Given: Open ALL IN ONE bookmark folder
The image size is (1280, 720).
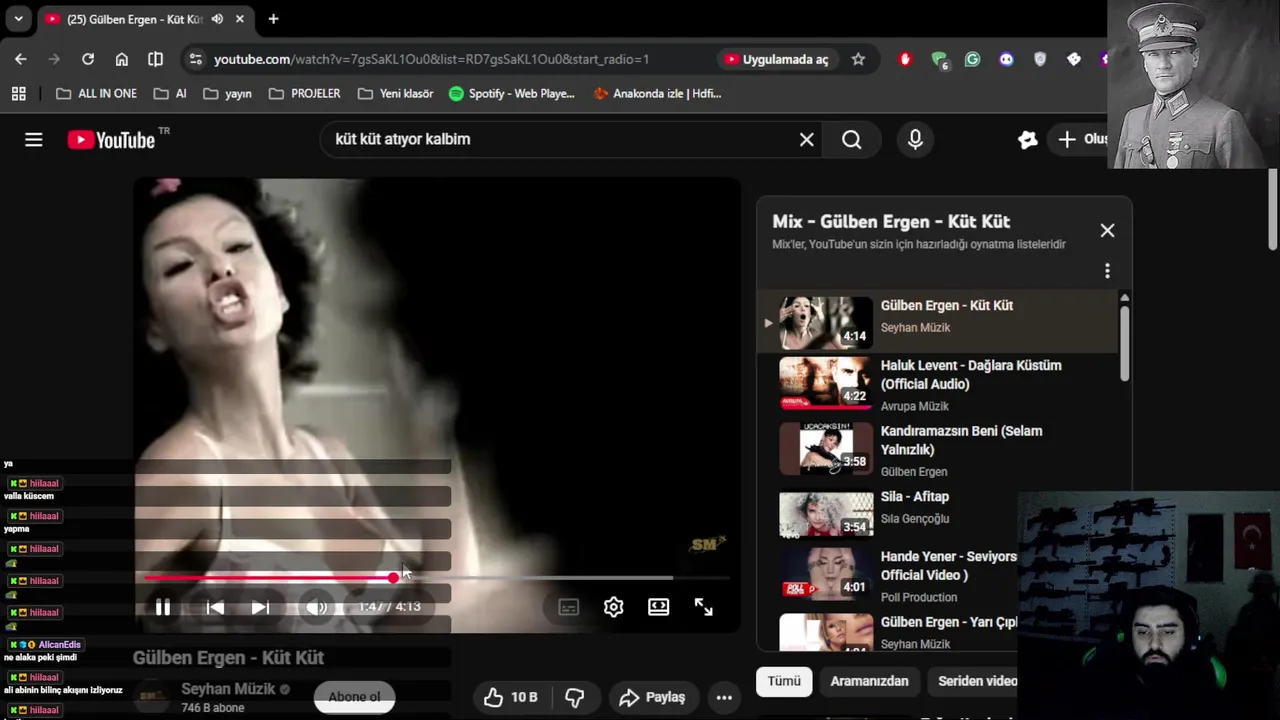Looking at the screenshot, I should coord(96,94).
